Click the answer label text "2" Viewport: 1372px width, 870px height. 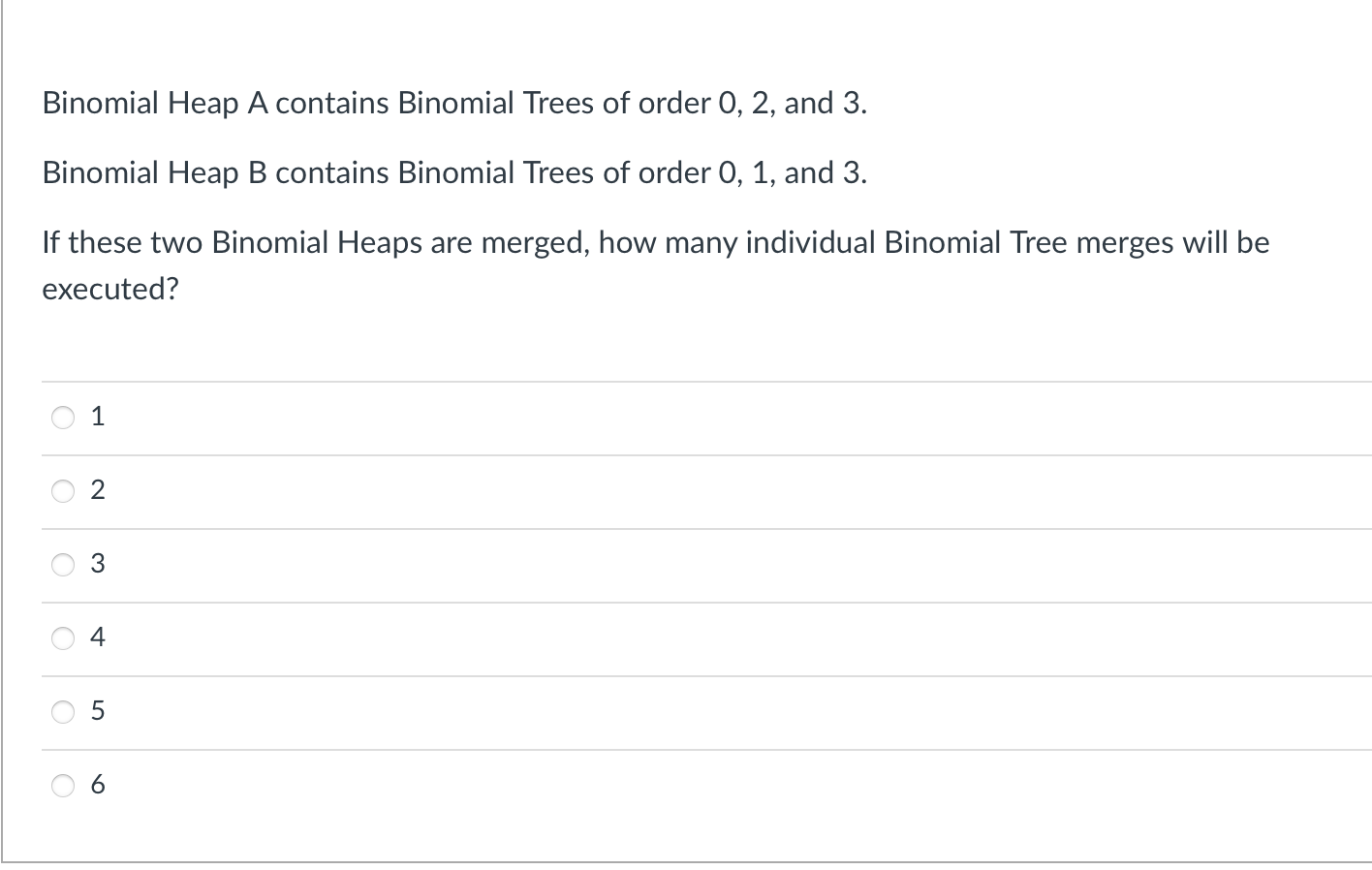pyautogui.click(x=97, y=491)
